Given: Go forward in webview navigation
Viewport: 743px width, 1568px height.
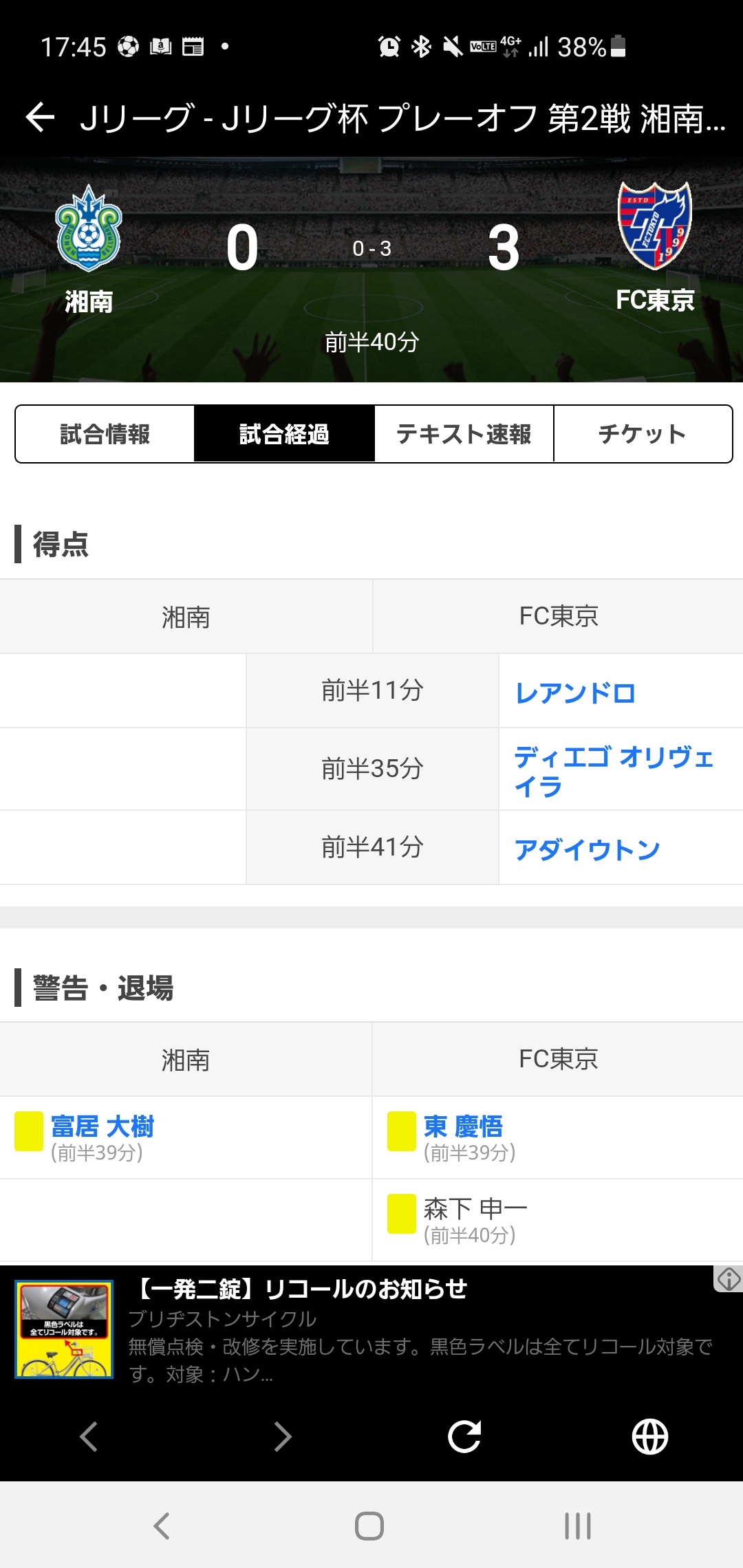Looking at the screenshot, I should pyautogui.click(x=282, y=1436).
